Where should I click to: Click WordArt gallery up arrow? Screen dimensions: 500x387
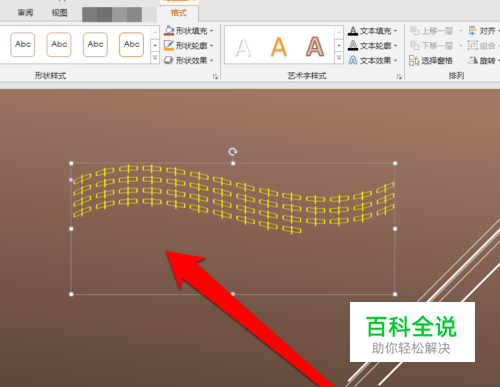pos(339,32)
